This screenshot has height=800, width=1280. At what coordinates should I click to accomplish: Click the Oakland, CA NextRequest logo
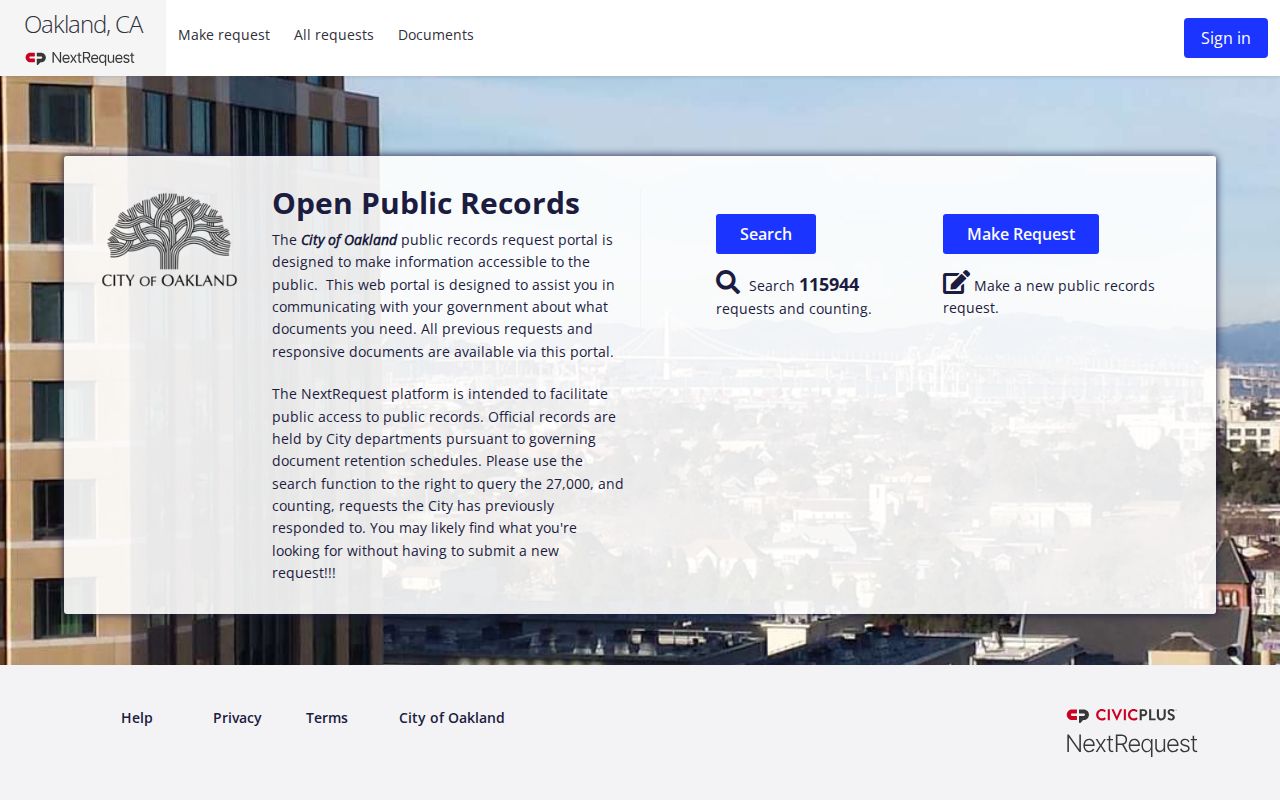[83, 38]
